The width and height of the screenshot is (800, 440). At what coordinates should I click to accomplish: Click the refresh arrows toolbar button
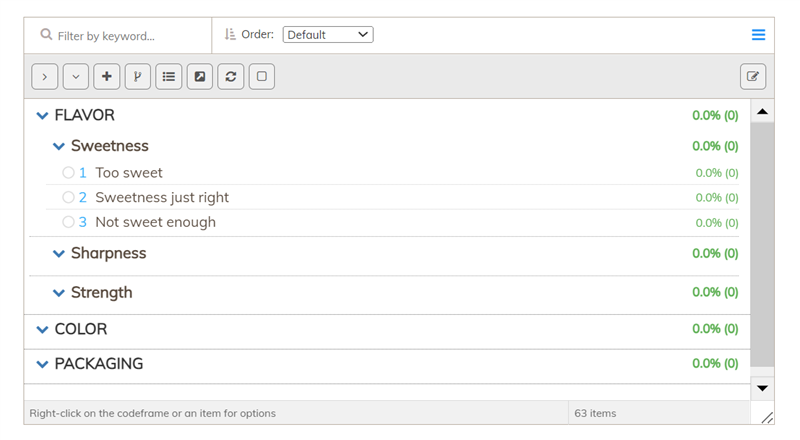point(231,77)
